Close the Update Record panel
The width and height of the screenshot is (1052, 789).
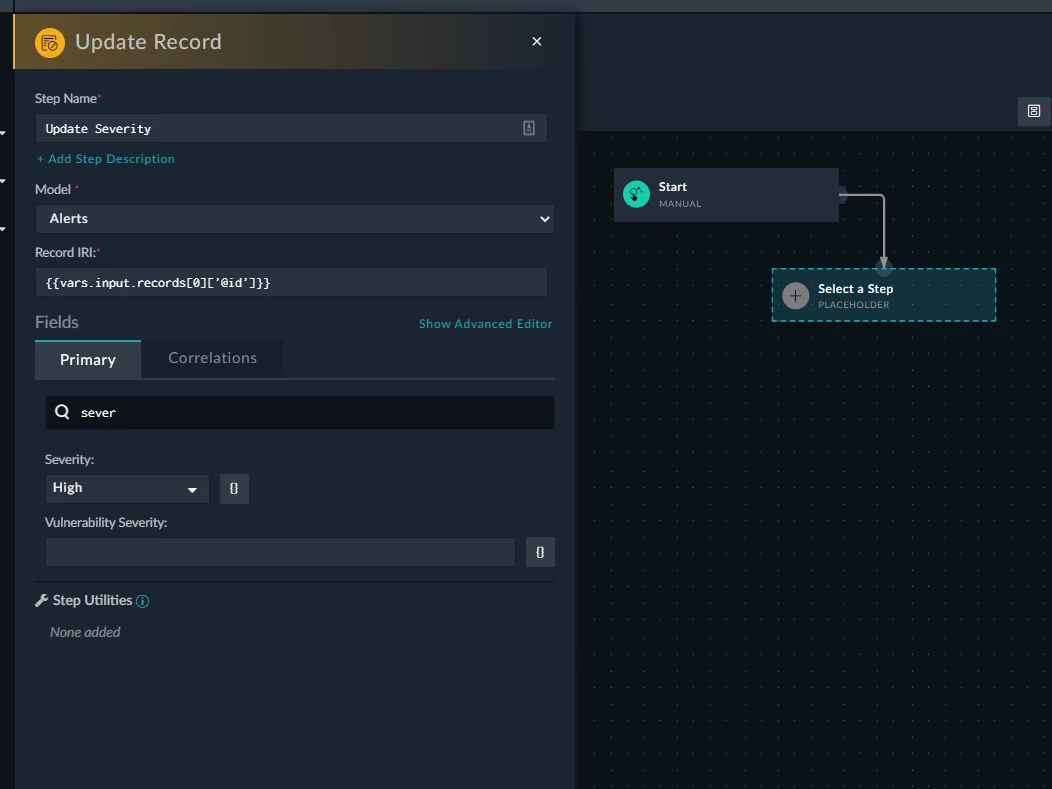537,42
